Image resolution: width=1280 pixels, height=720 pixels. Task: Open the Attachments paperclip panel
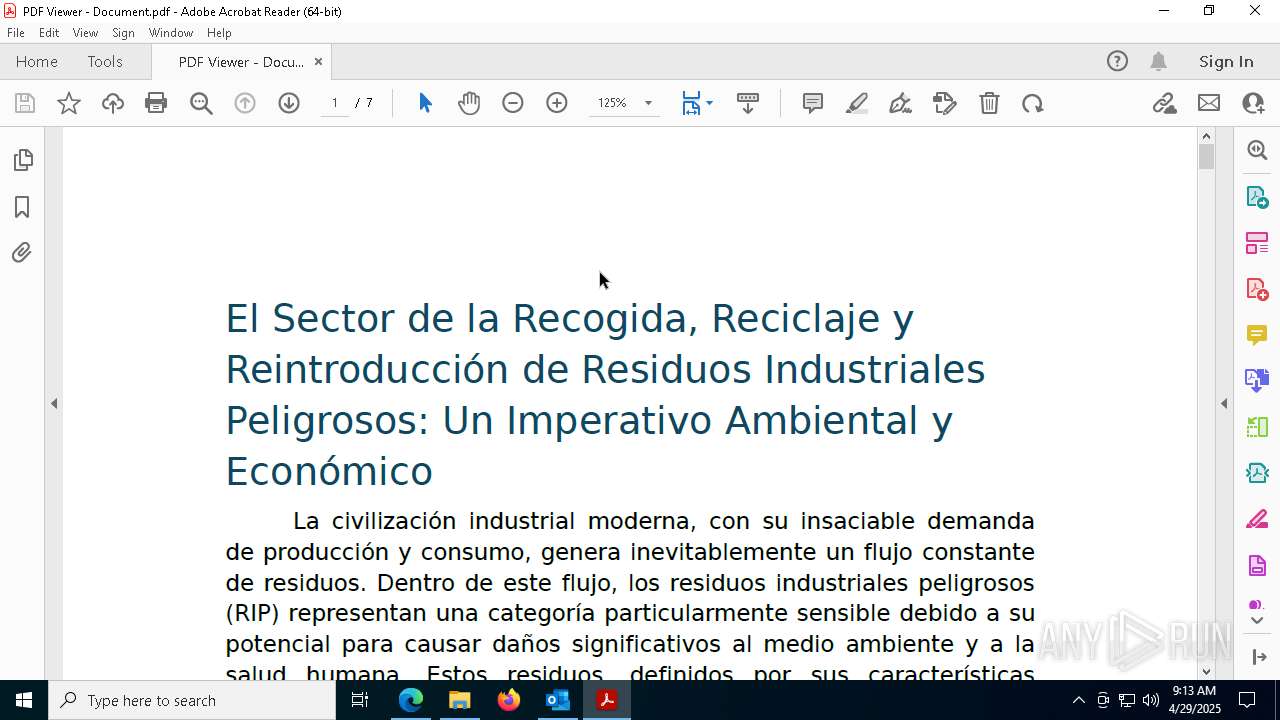coord(22,253)
